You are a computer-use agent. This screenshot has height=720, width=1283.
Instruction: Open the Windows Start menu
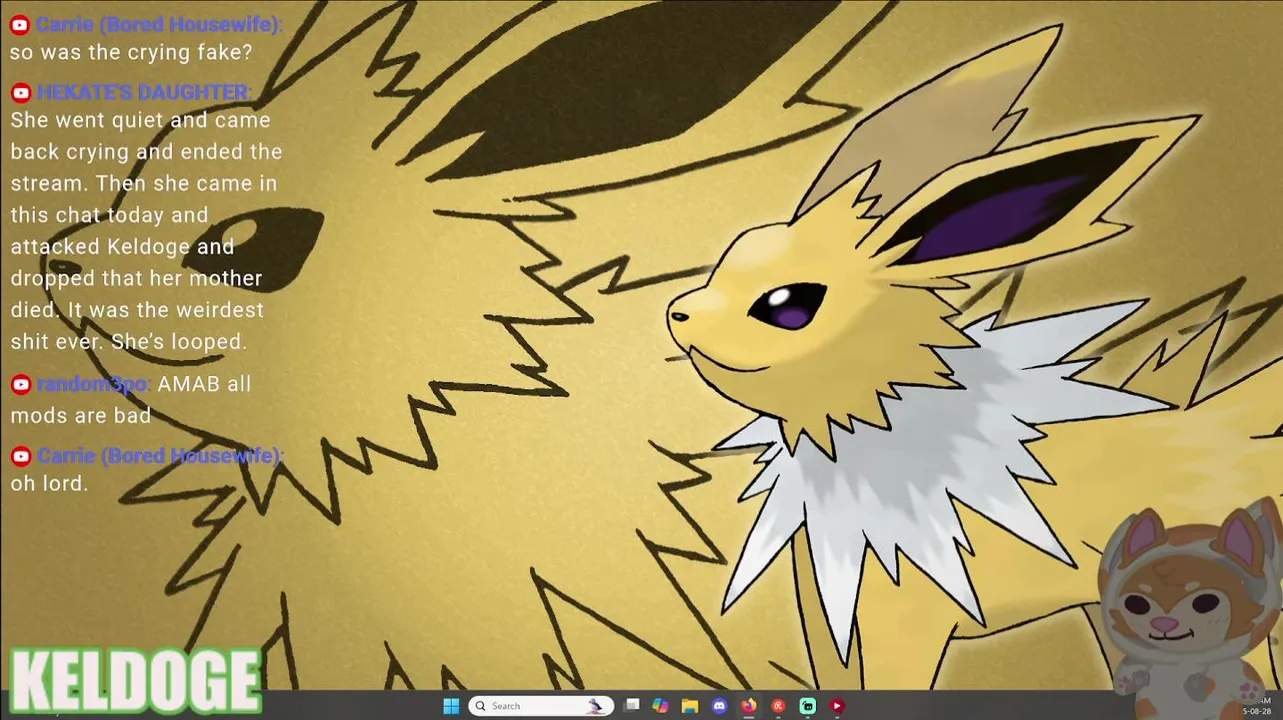coord(451,706)
